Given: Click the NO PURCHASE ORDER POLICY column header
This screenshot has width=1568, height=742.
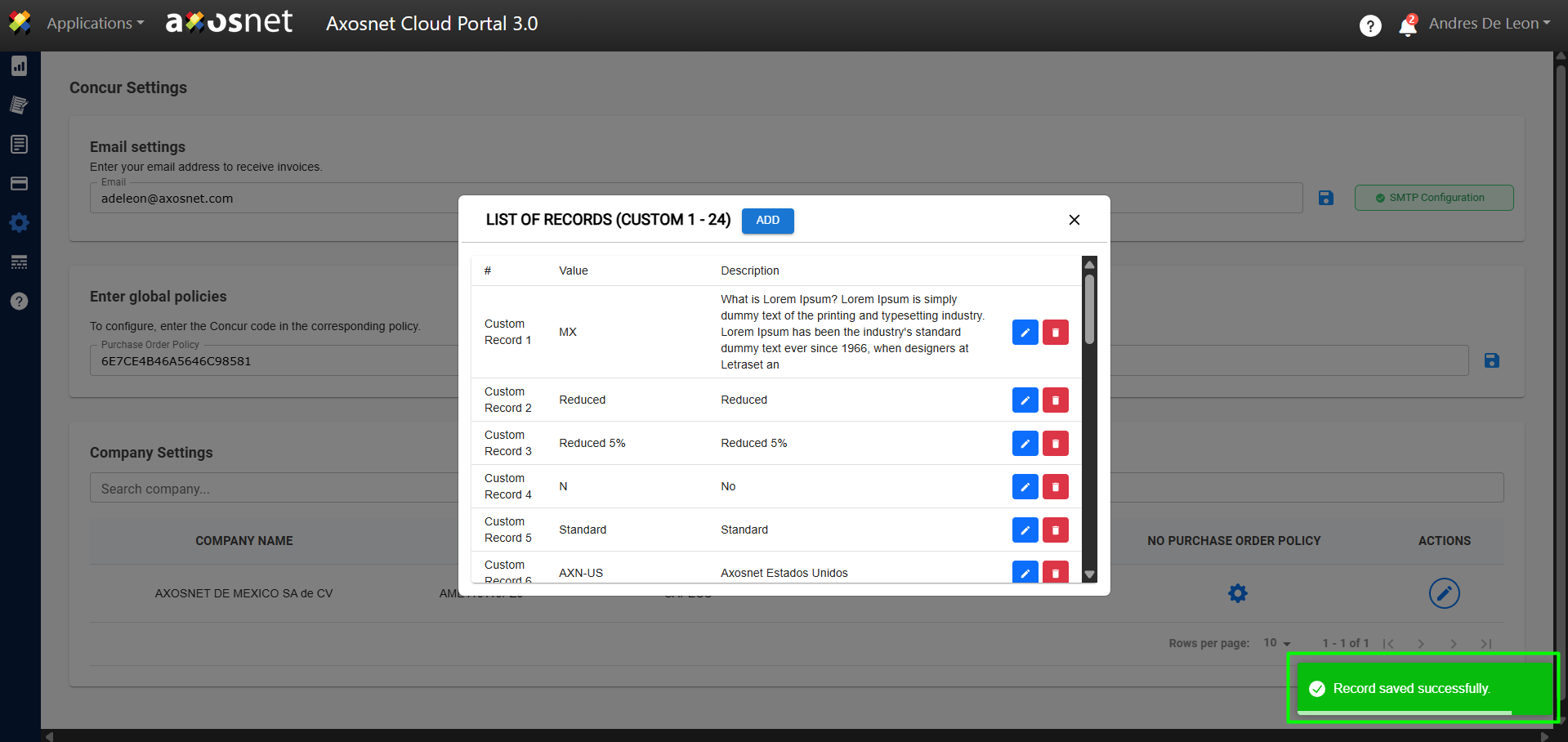Looking at the screenshot, I should tap(1234, 541).
